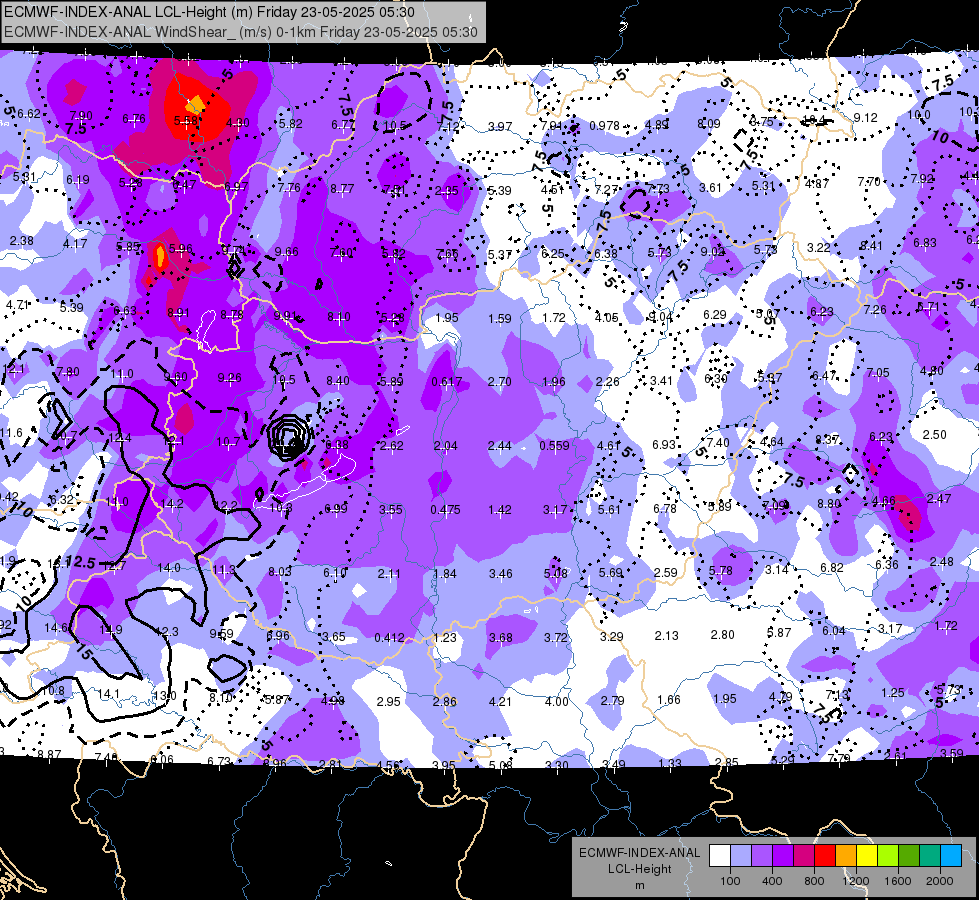
Task: Click the legend tick label 800
Action: click(814, 881)
